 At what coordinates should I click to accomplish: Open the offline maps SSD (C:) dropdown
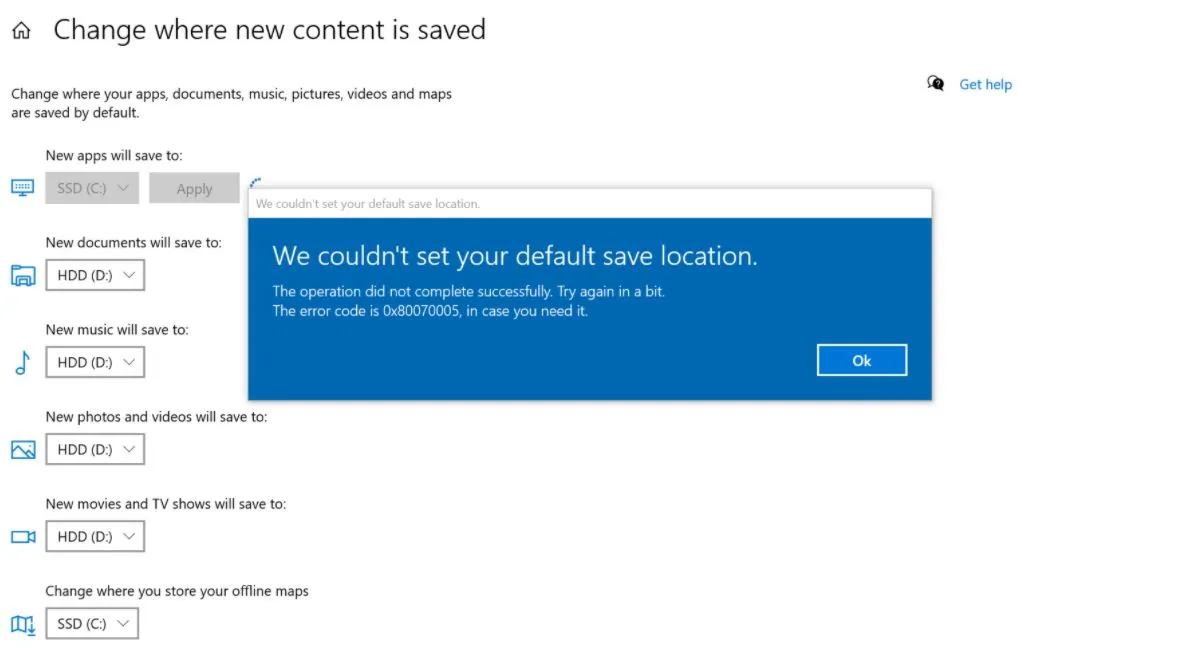click(x=92, y=624)
